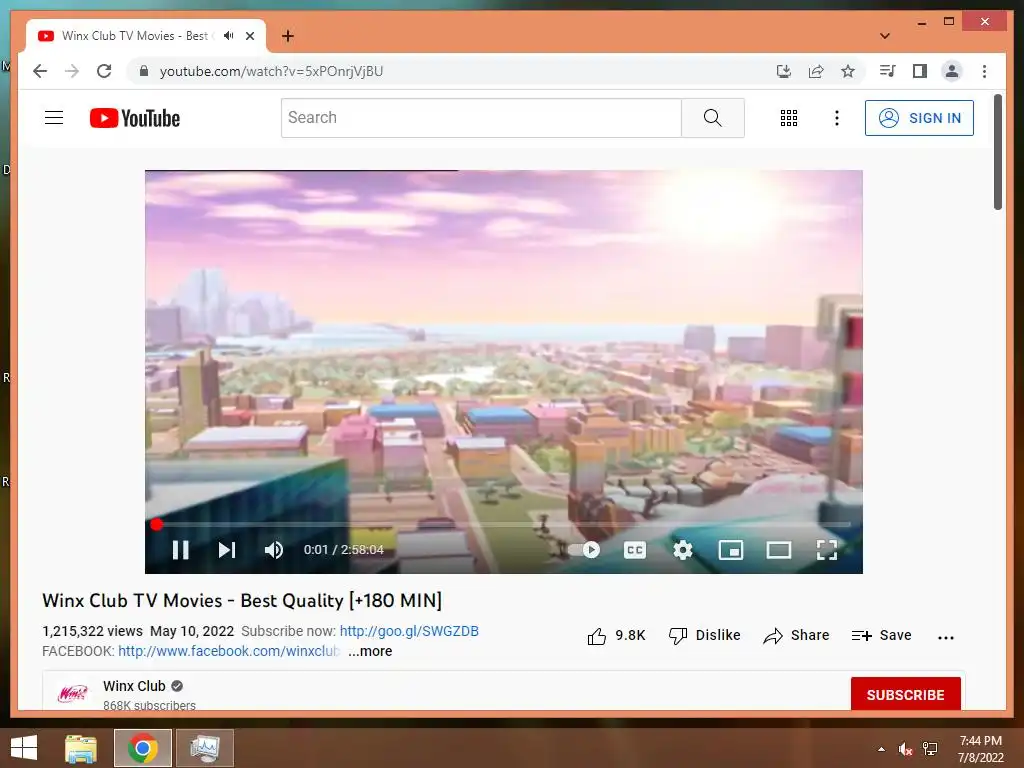Screen dimensions: 1024x768
Task: Click the search magnifier button
Action: [712, 118]
